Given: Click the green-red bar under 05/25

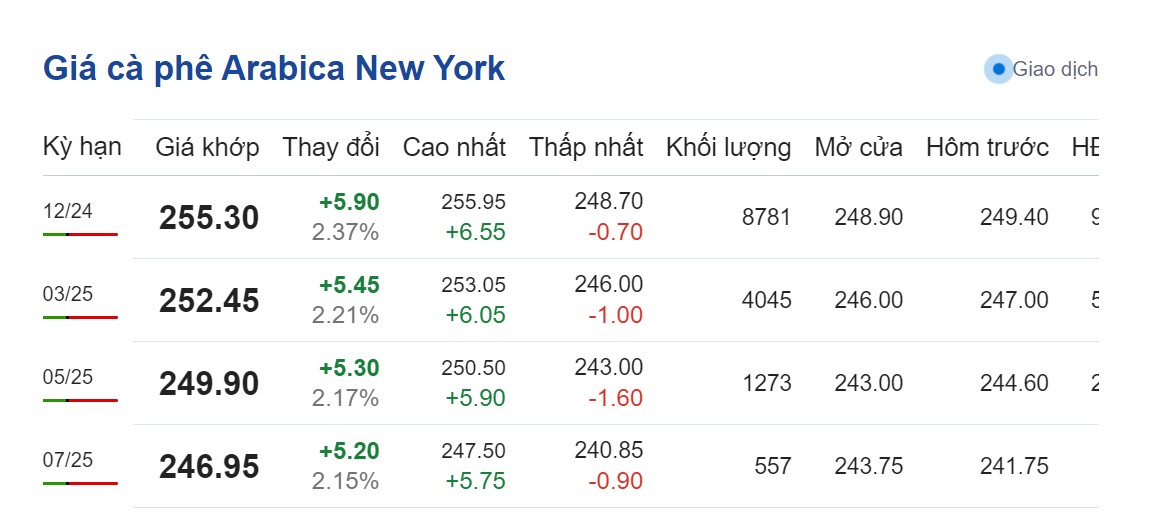Looking at the screenshot, I should point(80,400).
